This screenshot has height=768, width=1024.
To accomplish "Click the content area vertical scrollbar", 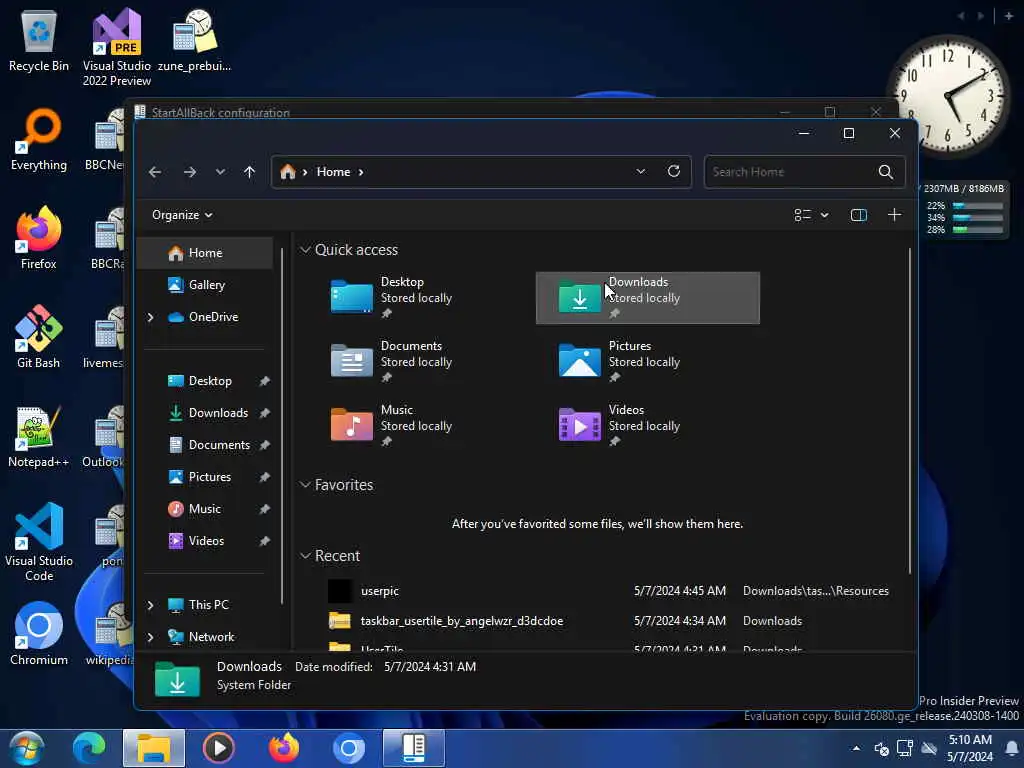I will coord(910,411).
